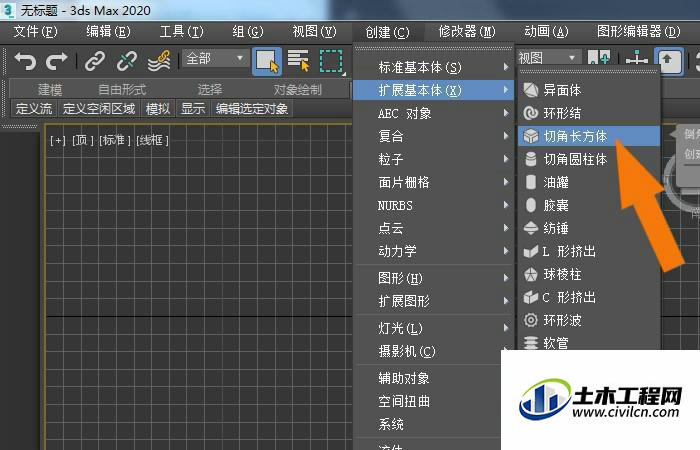
Task: Open the 全部 selection filter dropdown
Action: tap(215, 58)
